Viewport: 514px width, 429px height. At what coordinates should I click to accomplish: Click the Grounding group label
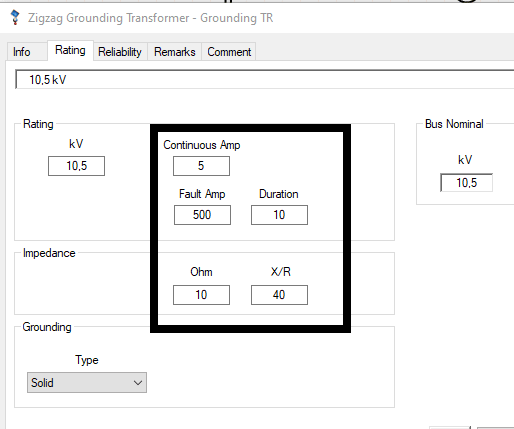pos(47,327)
